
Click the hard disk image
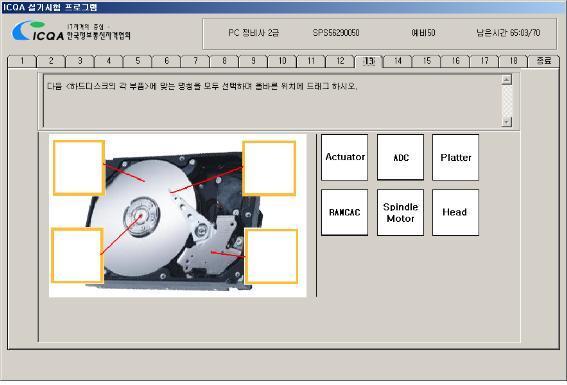click(x=178, y=215)
